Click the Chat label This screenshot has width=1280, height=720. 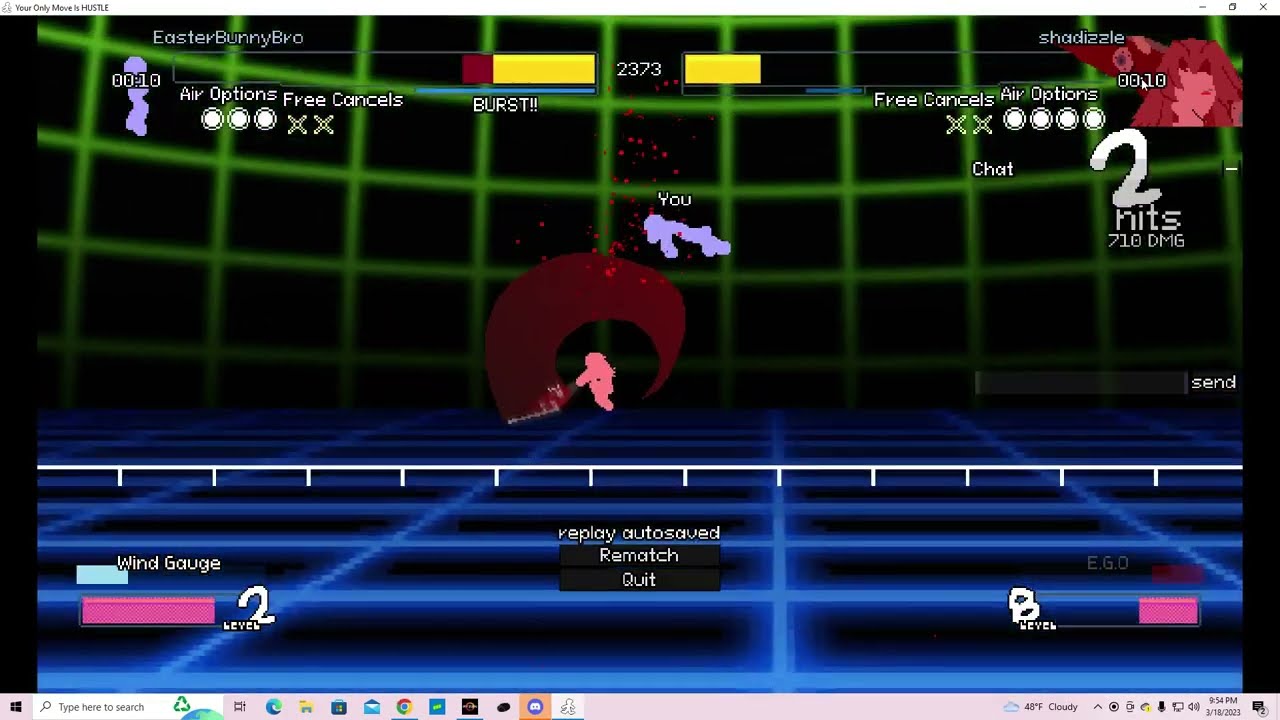pos(993,169)
